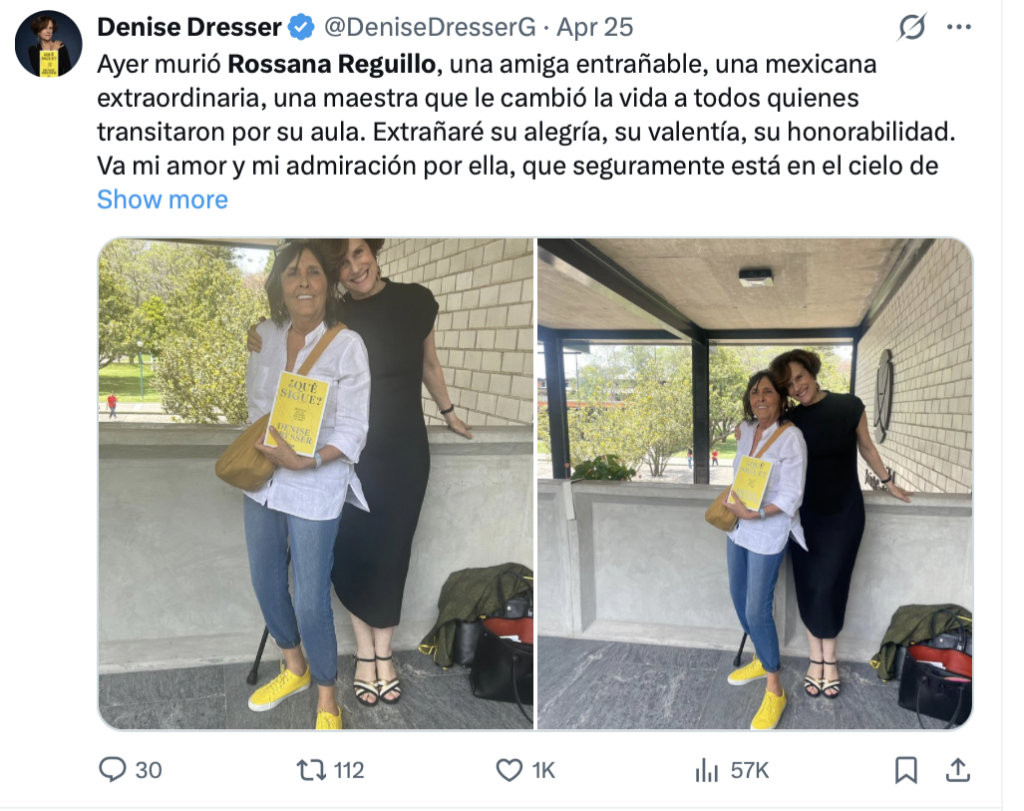The height and width of the screenshot is (811, 1024).
Task: Bookmark this post
Action: pos(906,771)
